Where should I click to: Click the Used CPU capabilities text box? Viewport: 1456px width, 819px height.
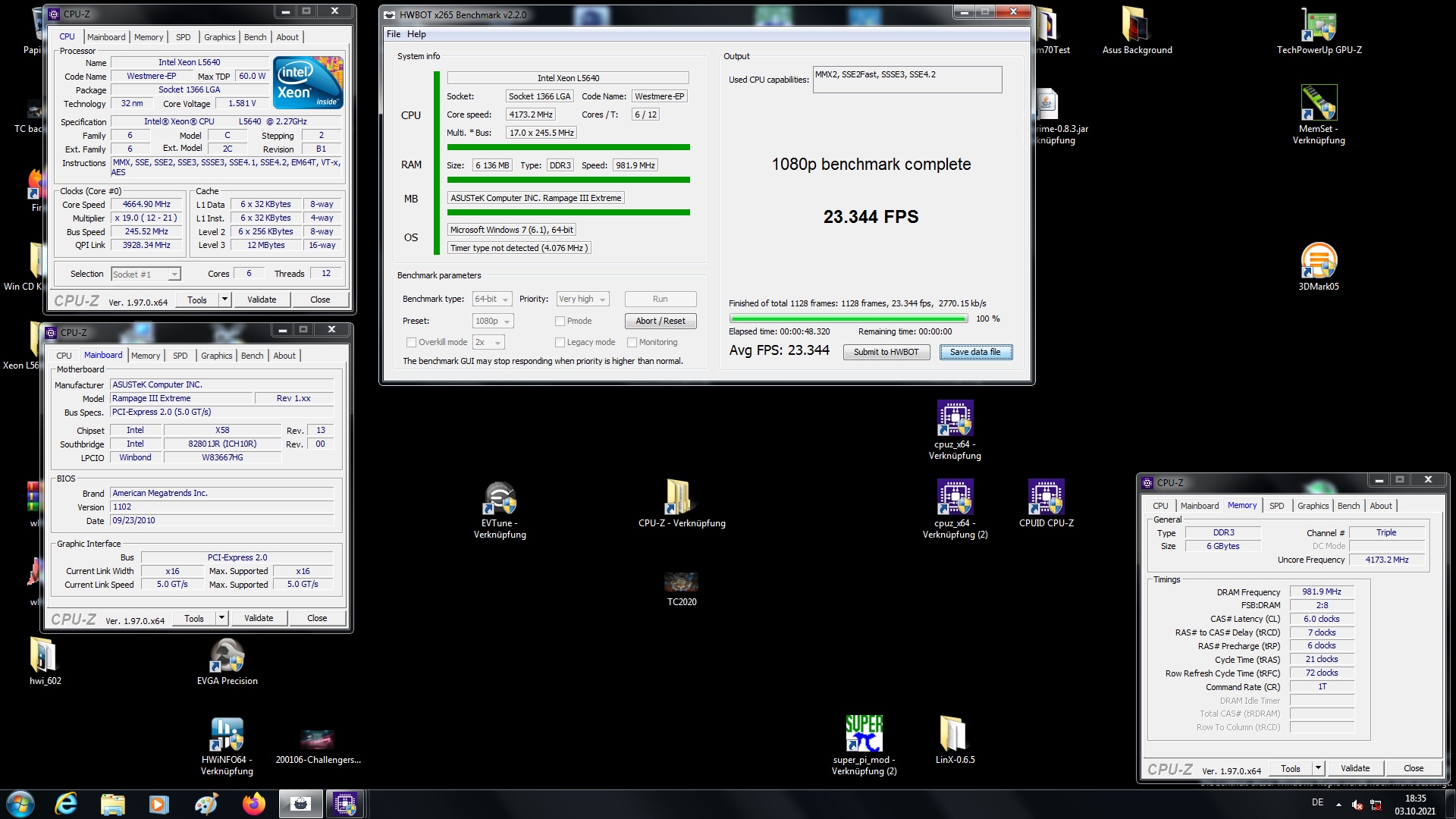coord(907,80)
